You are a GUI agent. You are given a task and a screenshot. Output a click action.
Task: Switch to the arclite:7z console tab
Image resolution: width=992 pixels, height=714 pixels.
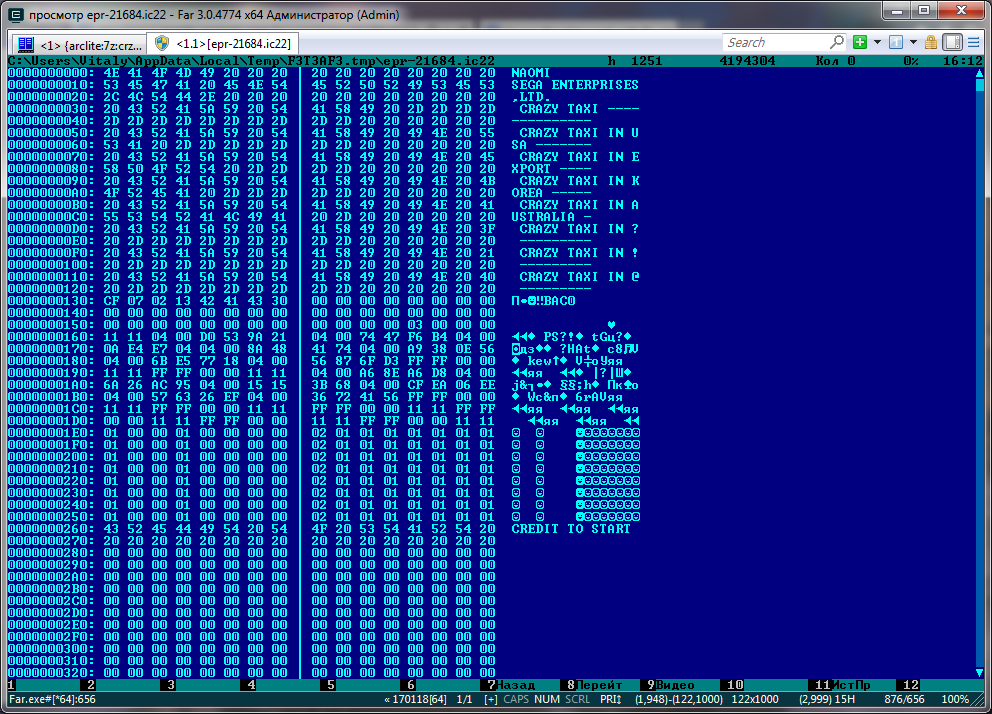(79, 44)
